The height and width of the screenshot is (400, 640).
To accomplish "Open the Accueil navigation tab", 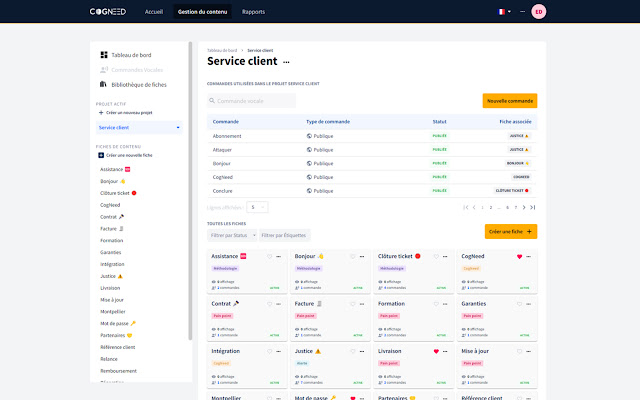I will coord(153,12).
